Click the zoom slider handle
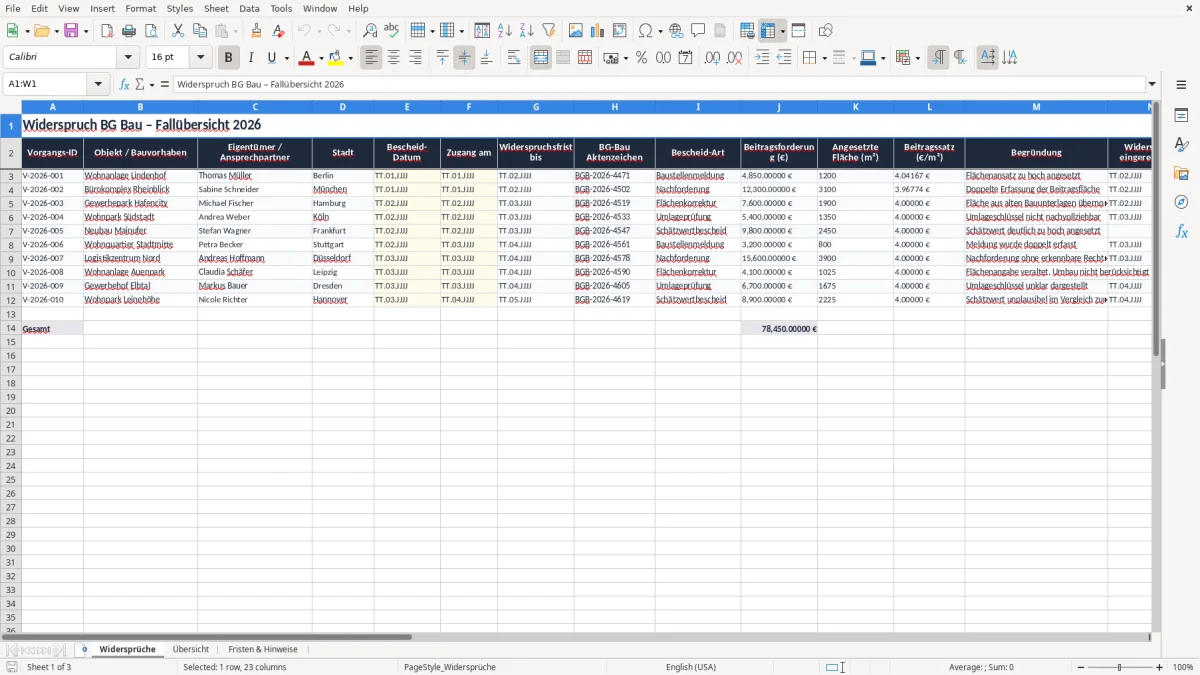1200x675 pixels. [x=1120, y=667]
